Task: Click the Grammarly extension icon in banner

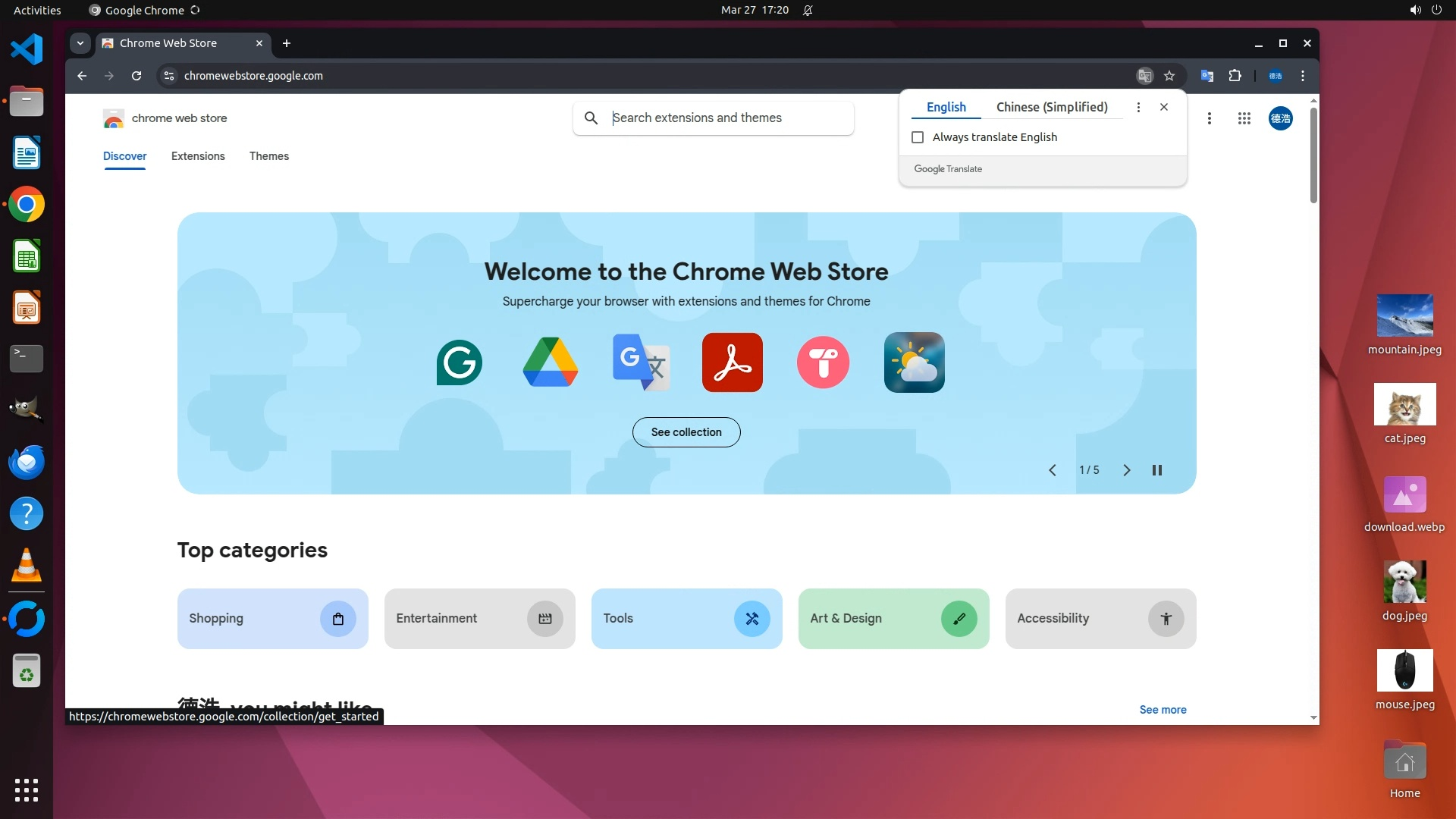Action: 459,362
